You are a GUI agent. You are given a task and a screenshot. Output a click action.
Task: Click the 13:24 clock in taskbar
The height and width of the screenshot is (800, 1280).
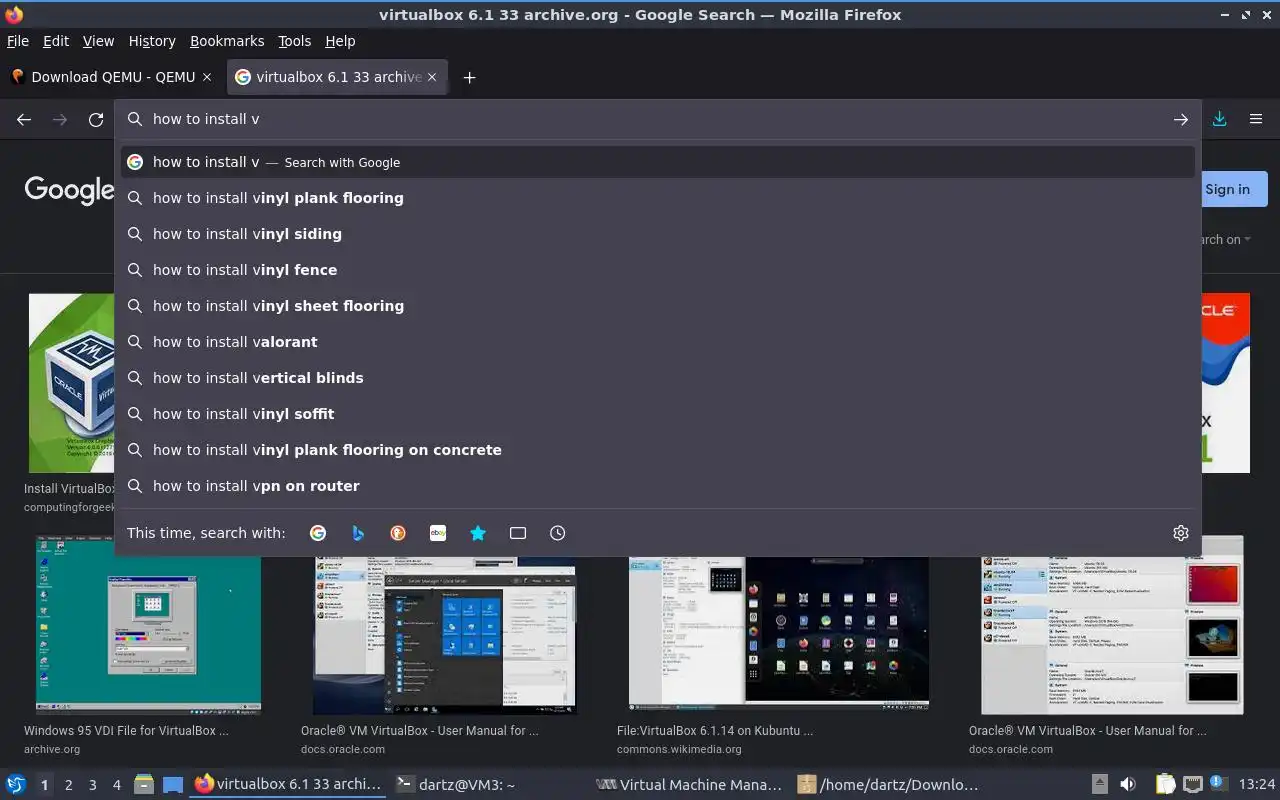[1257, 785]
